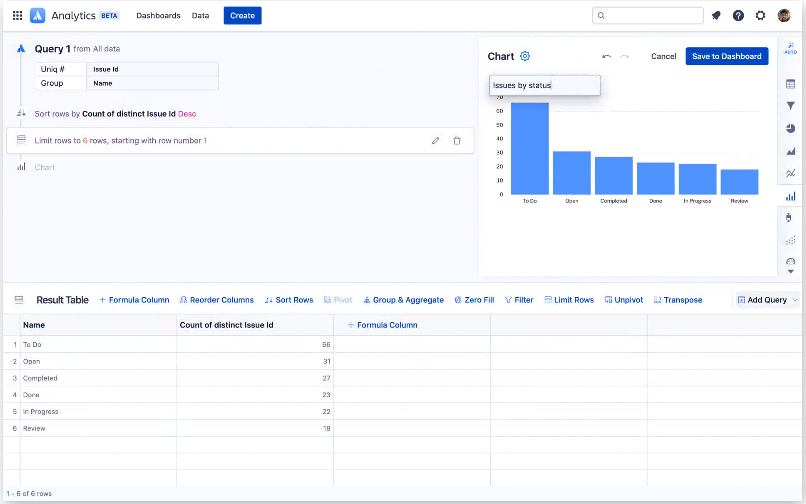Open the Data menu
The image size is (806, 504).
tap(200, 16)
